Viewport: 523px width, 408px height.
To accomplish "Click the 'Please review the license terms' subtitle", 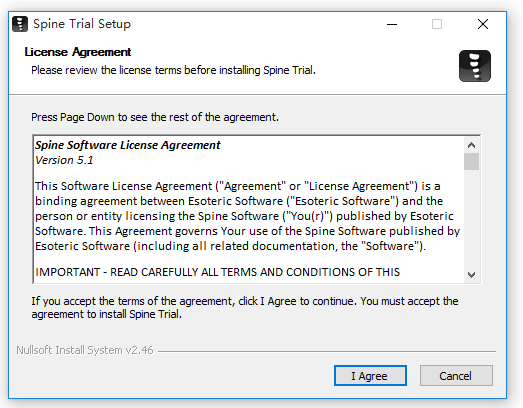I will 173,70.
